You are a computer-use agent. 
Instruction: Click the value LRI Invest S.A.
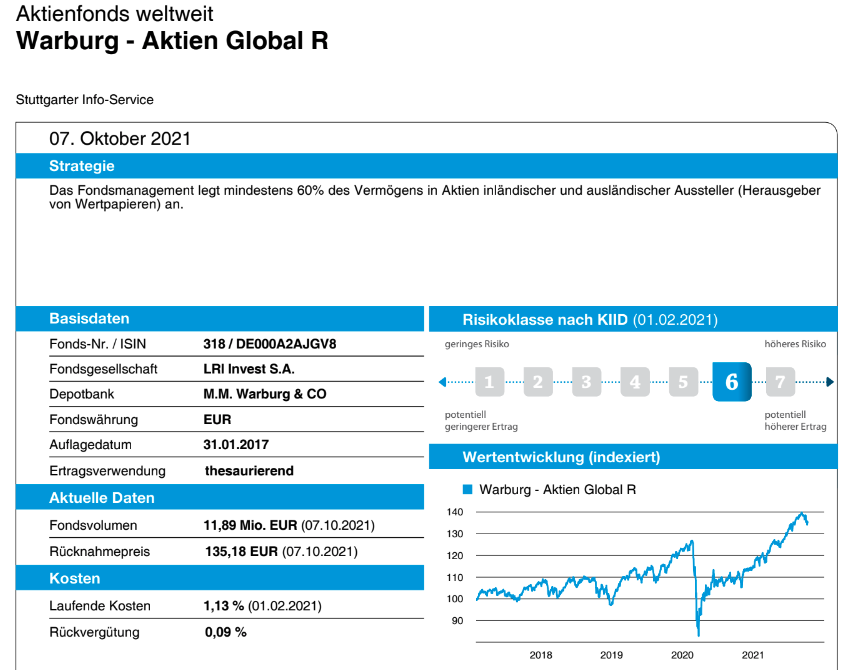[249, 369]
